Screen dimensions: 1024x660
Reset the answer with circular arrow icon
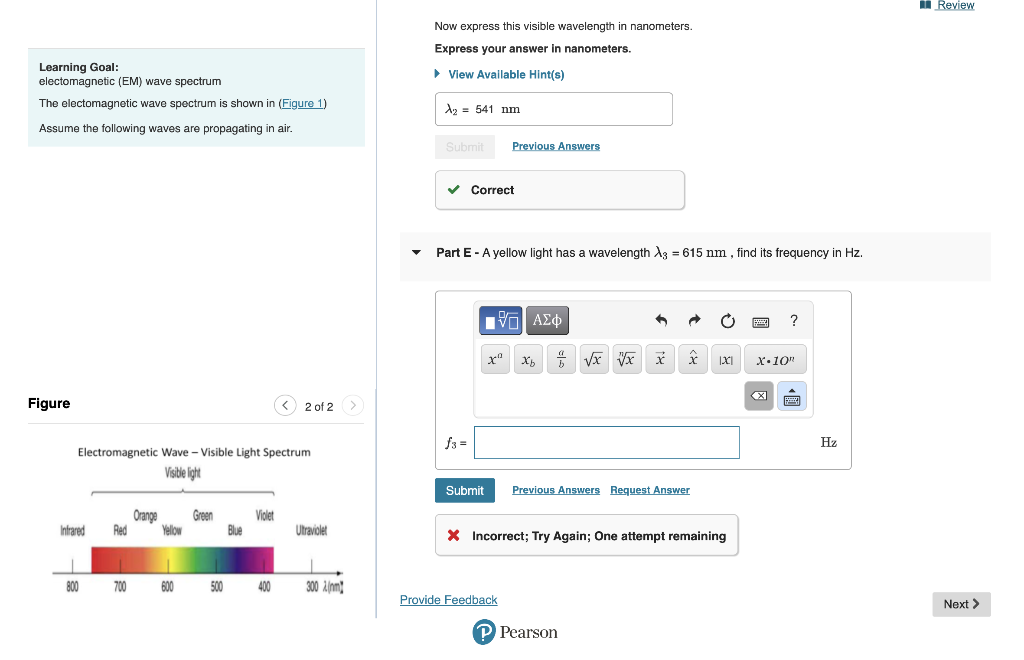click(x=728, y=321)
